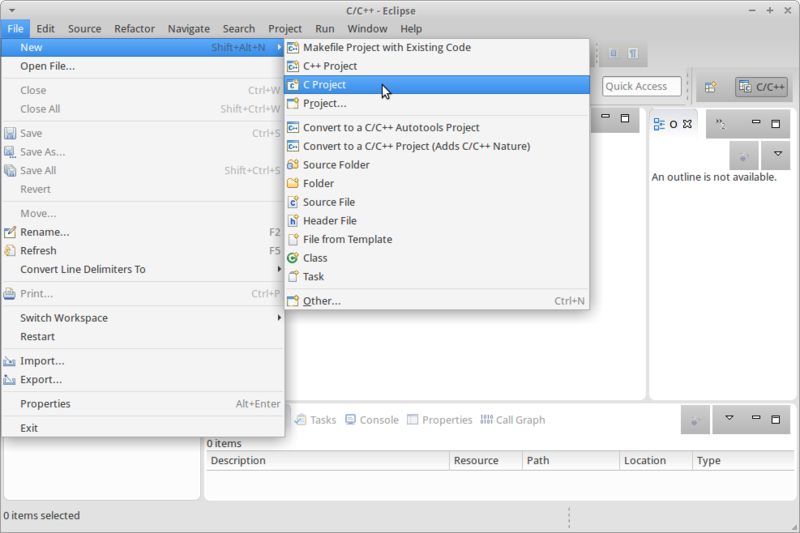Viewport: 800px width, 533px height.
Task: Click the Save disk icon in File menu
Action: [x=10, y=133]
